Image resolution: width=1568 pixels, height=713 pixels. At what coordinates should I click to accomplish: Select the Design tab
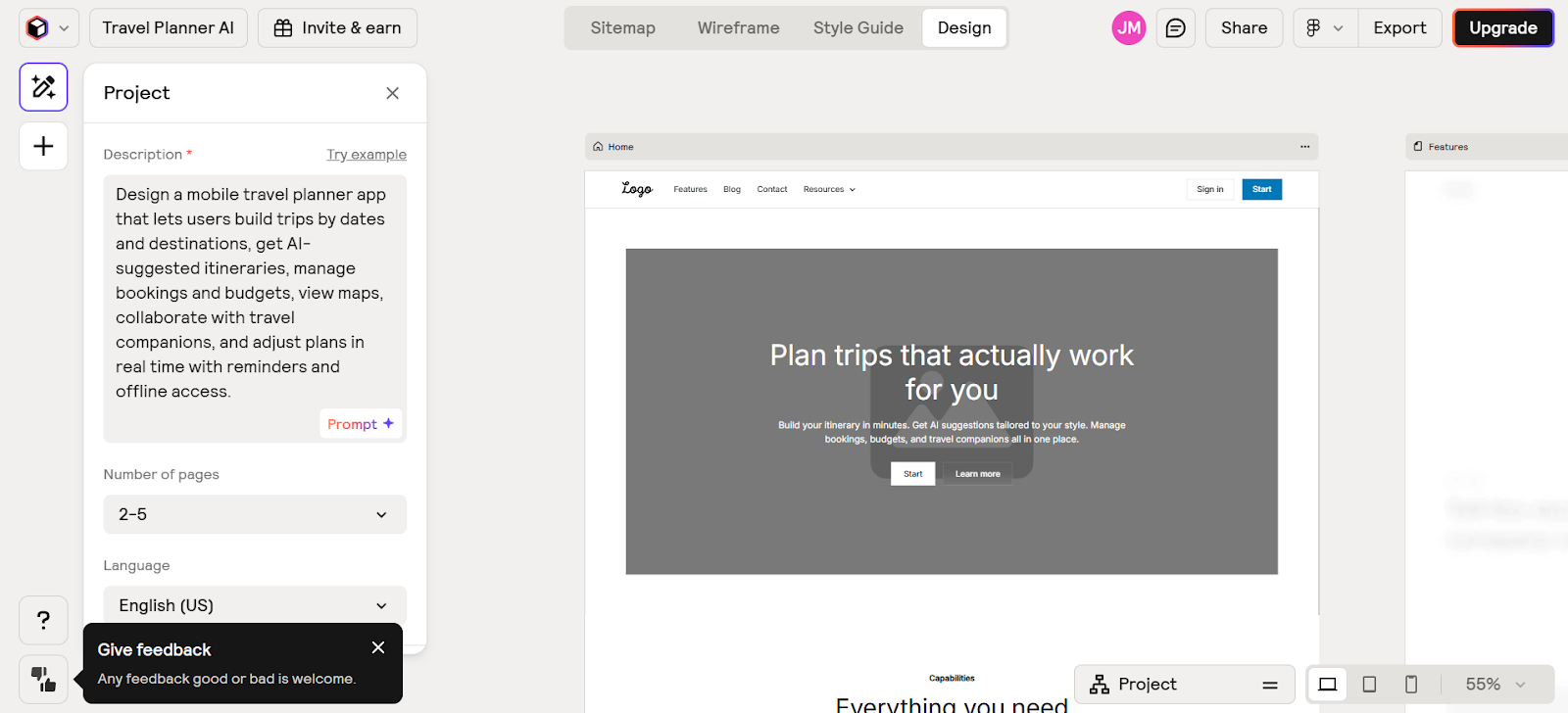(964, 28)
